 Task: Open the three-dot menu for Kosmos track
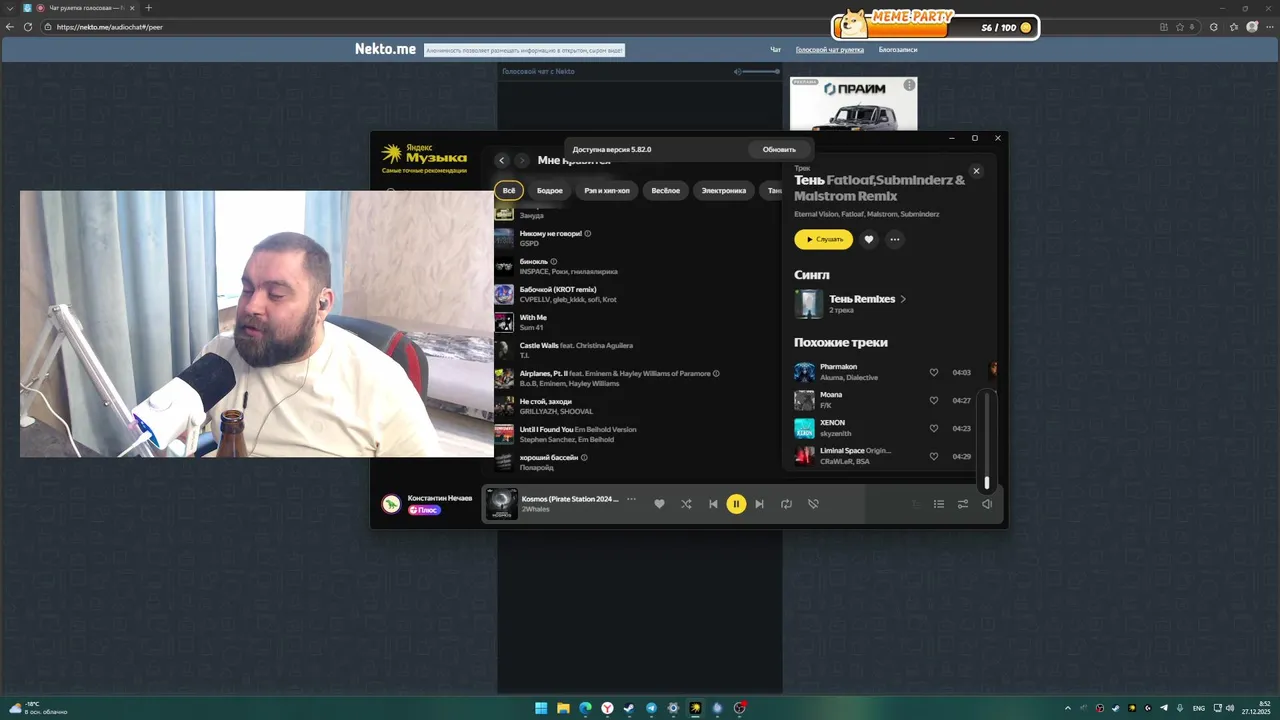pos(631,498)
